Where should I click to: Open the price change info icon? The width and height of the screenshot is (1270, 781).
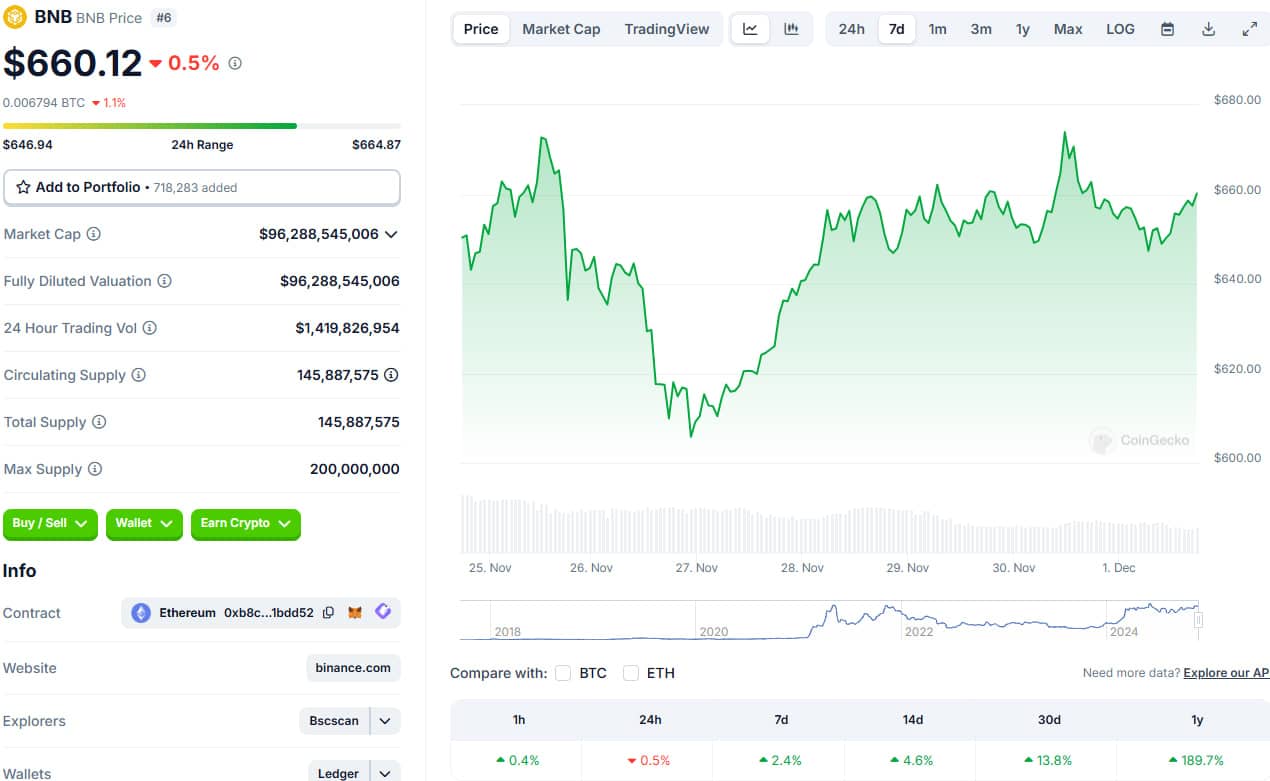point(235,63)
